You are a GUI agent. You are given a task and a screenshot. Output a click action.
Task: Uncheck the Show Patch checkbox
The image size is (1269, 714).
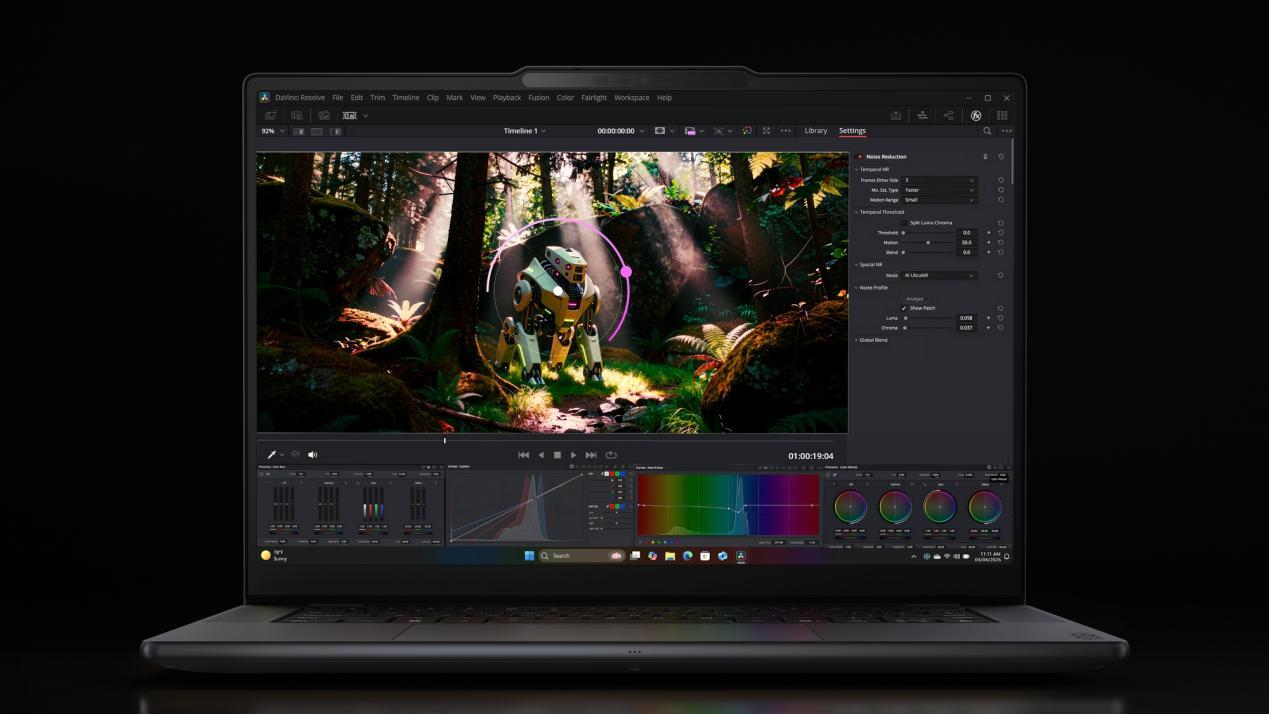coord(904,308)
